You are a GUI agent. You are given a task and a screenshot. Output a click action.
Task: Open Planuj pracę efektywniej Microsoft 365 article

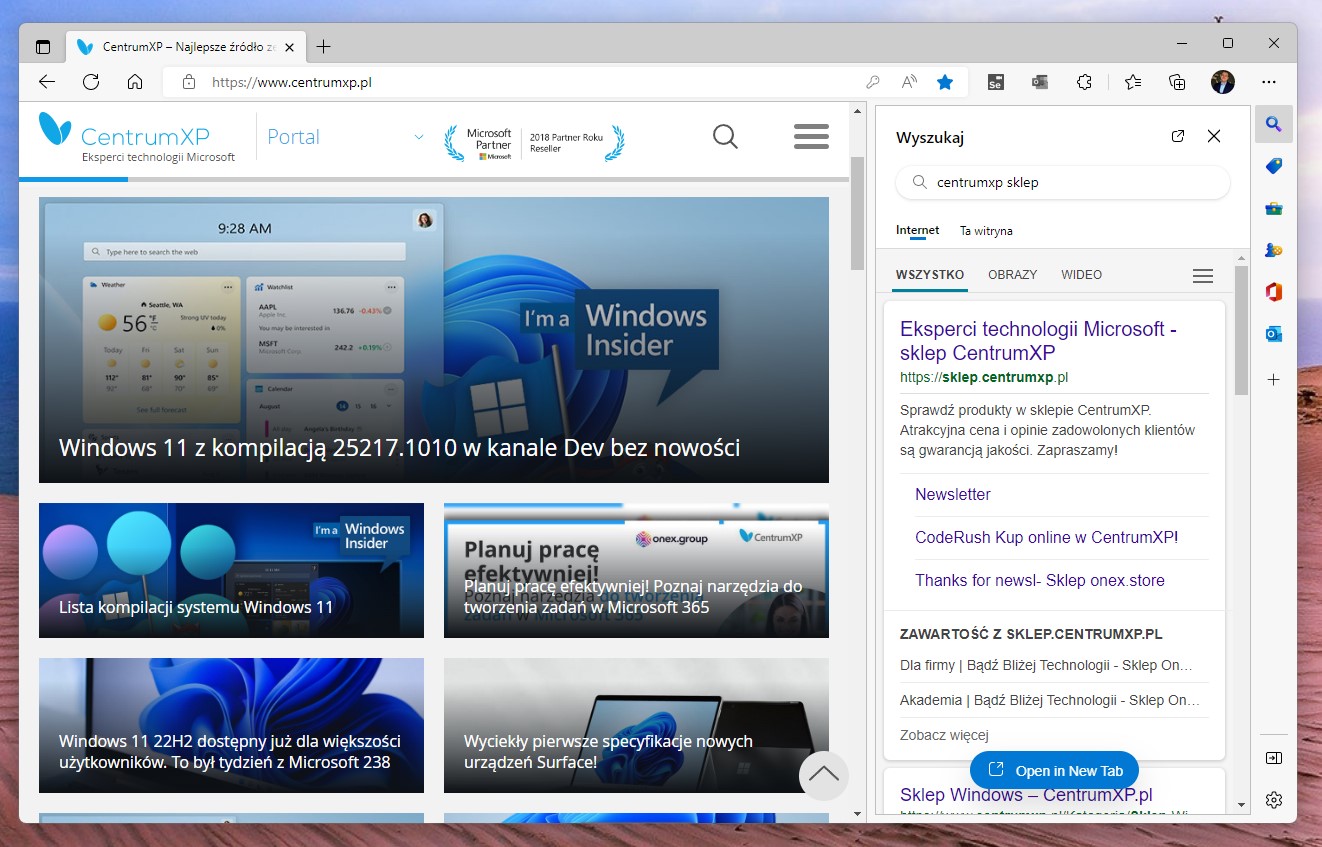(636, 570)
